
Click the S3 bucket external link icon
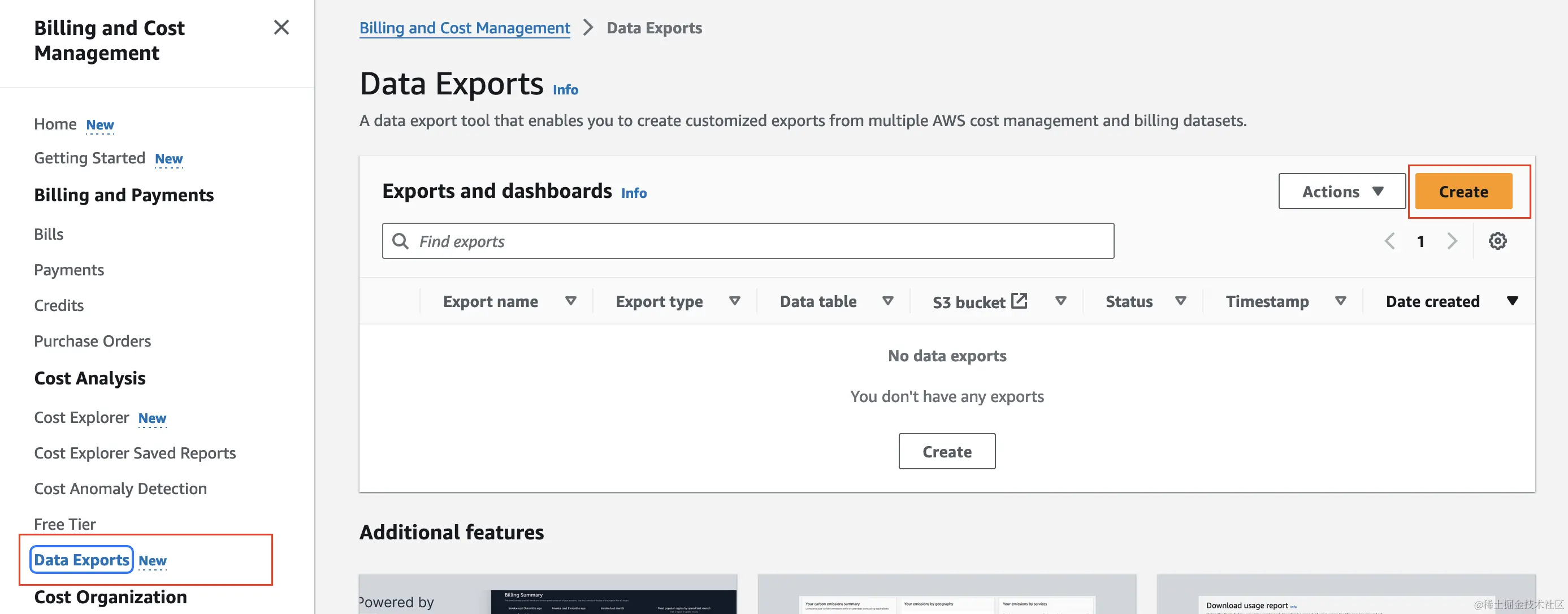[x=1019, y=301]
